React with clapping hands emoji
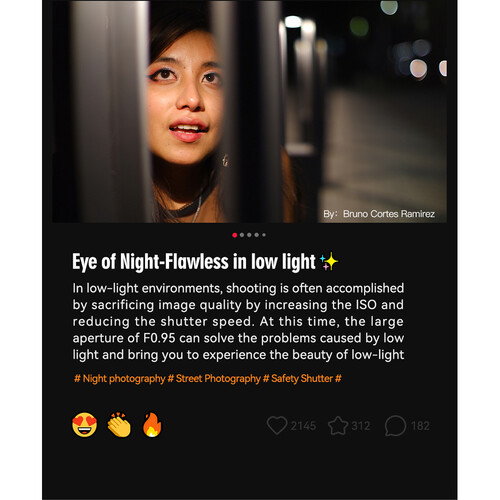The height and width of the screenshot is (500, 500). (119, 425)
